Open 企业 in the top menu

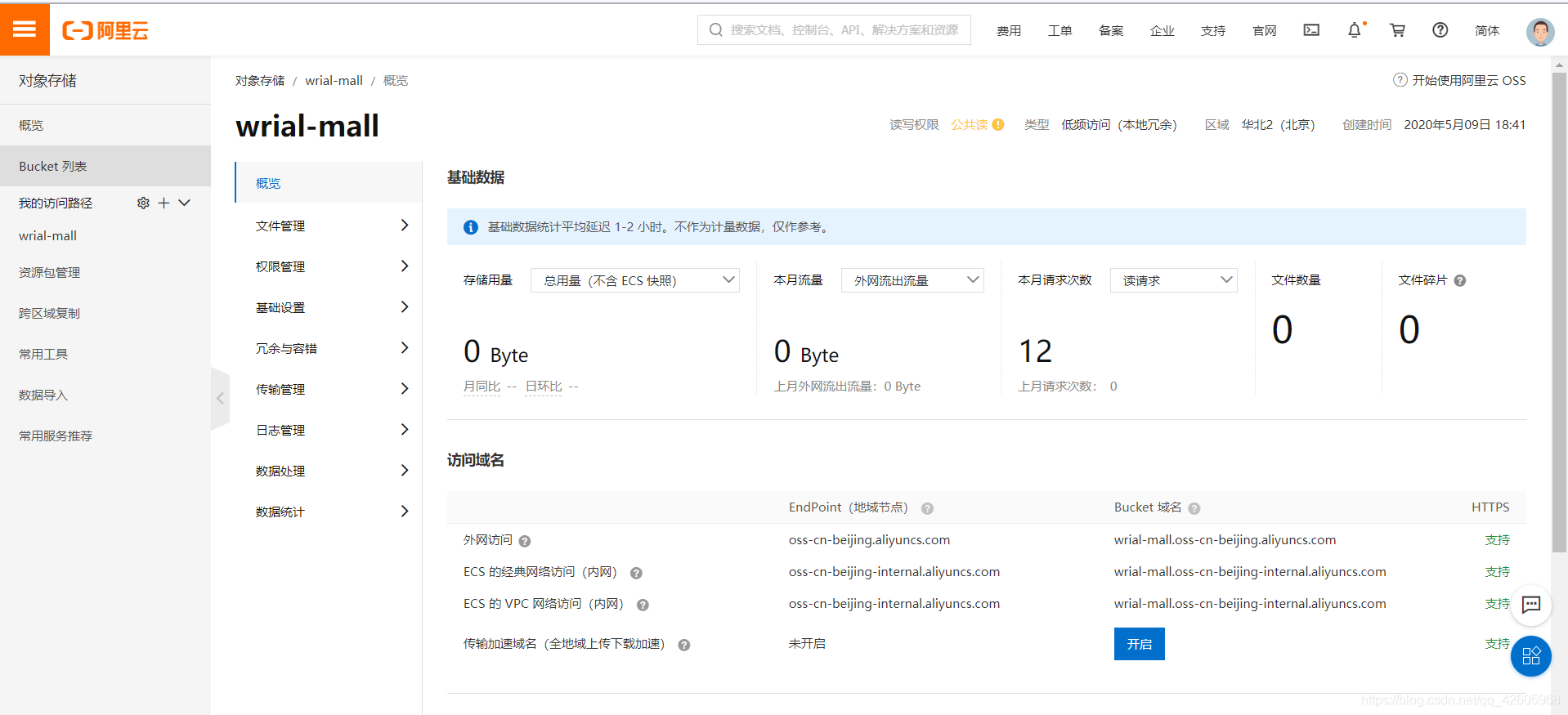tap(1162, 31)
